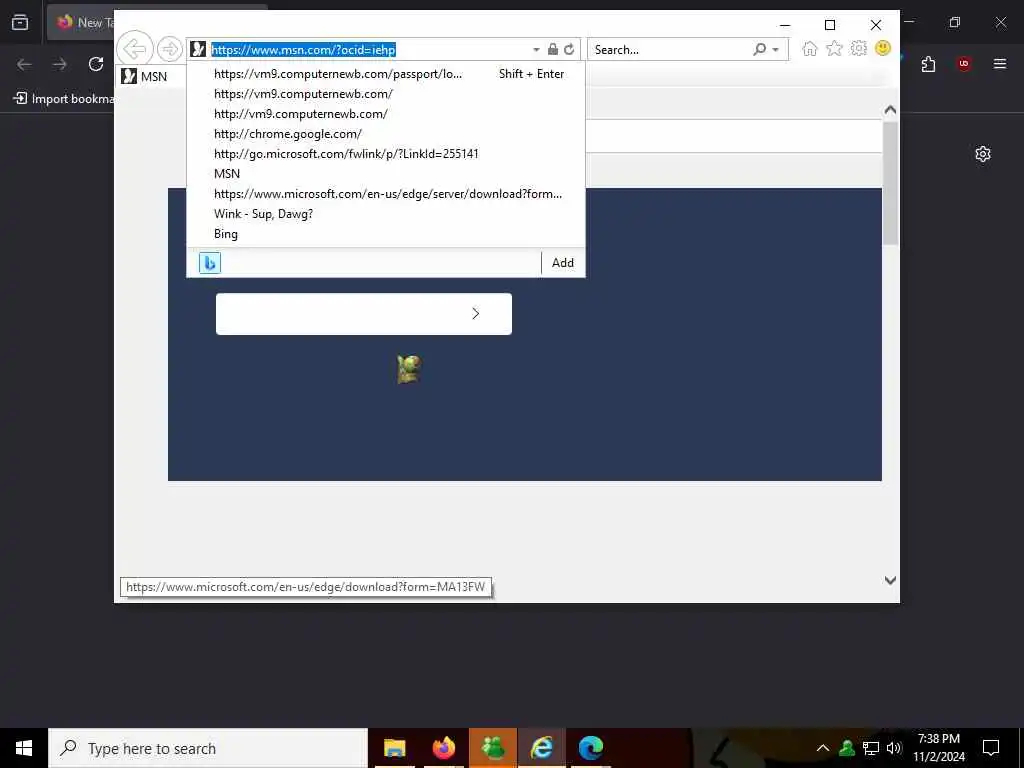Click the volume speaker tray icon

point(894,748)
